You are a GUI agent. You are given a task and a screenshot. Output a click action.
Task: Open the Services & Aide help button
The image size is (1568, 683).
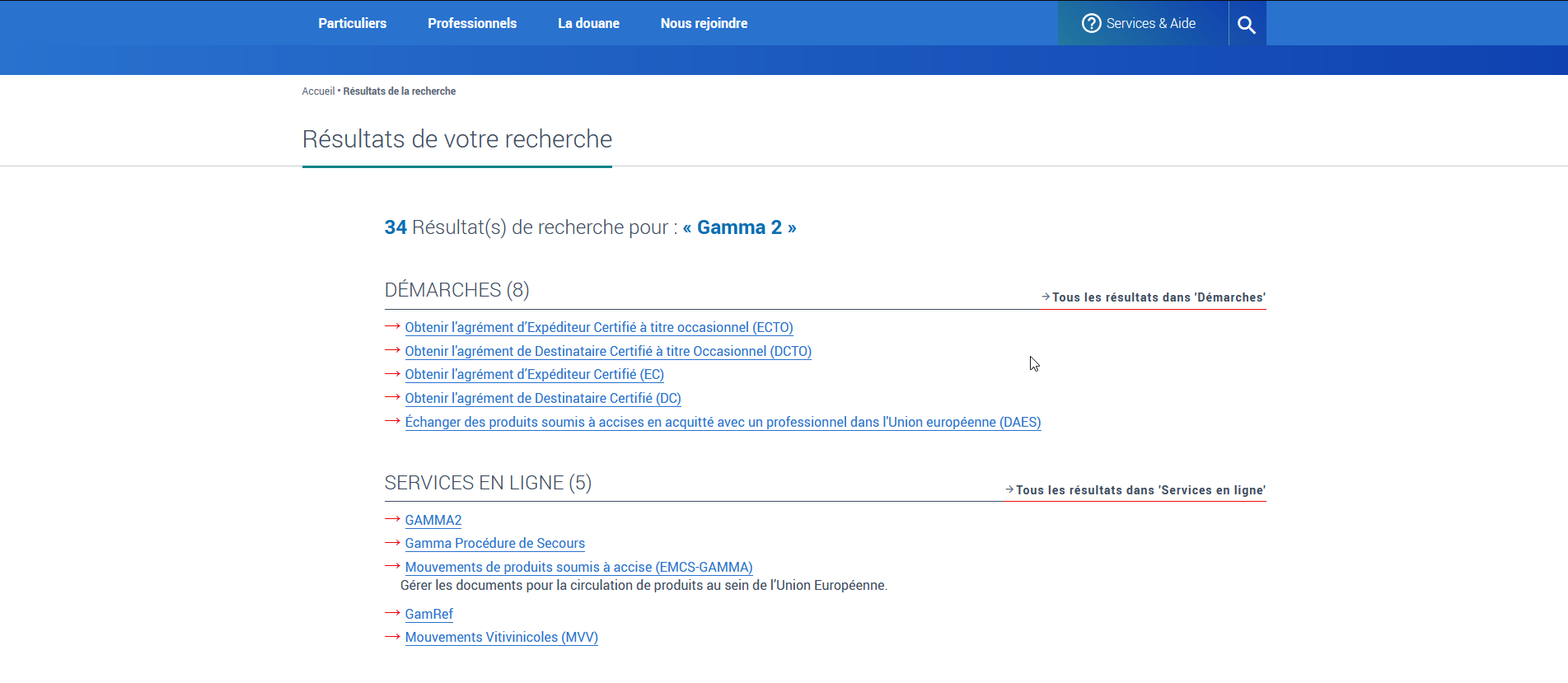(x=1139, y=24)
